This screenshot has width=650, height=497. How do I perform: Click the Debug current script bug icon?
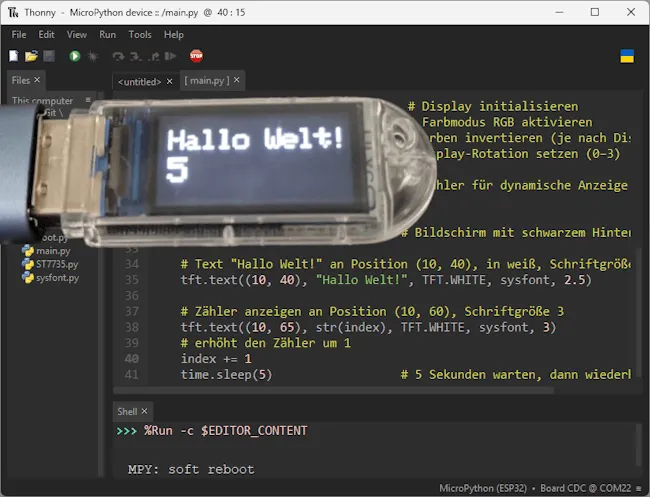tap(92, 57)
